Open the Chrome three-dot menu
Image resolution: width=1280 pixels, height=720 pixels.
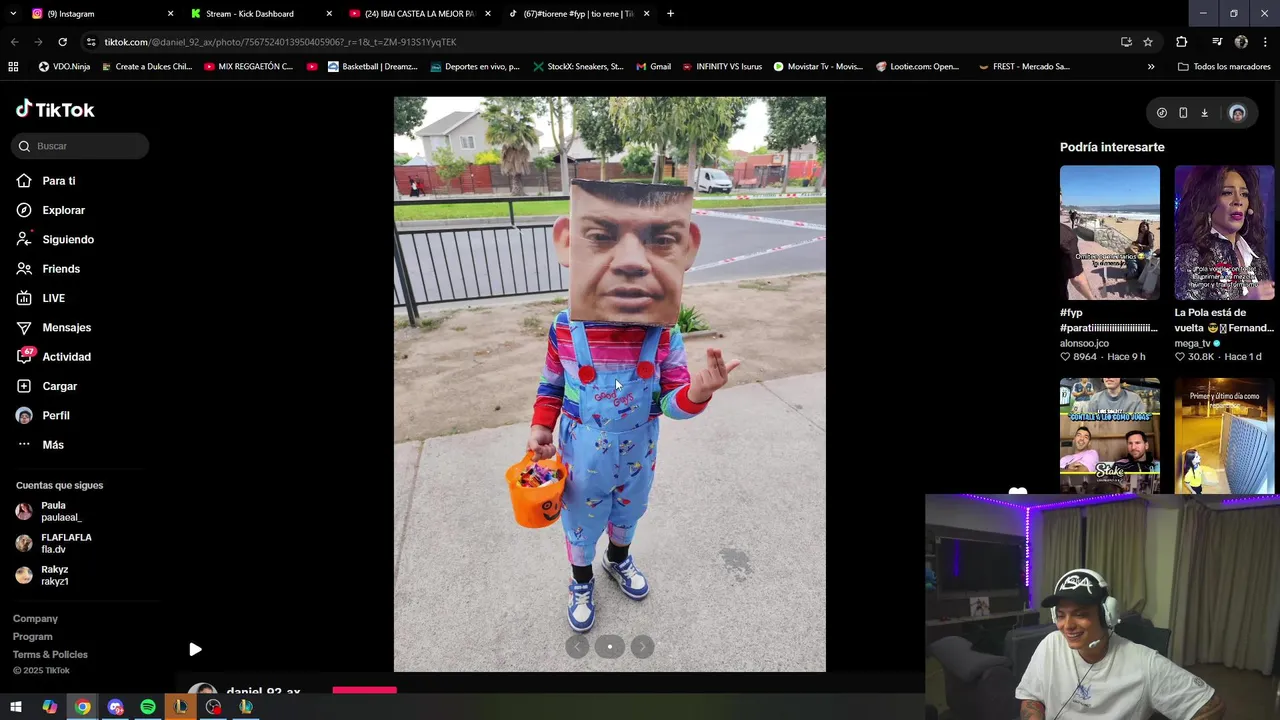pyautogui.click(x=1266, y=42)
